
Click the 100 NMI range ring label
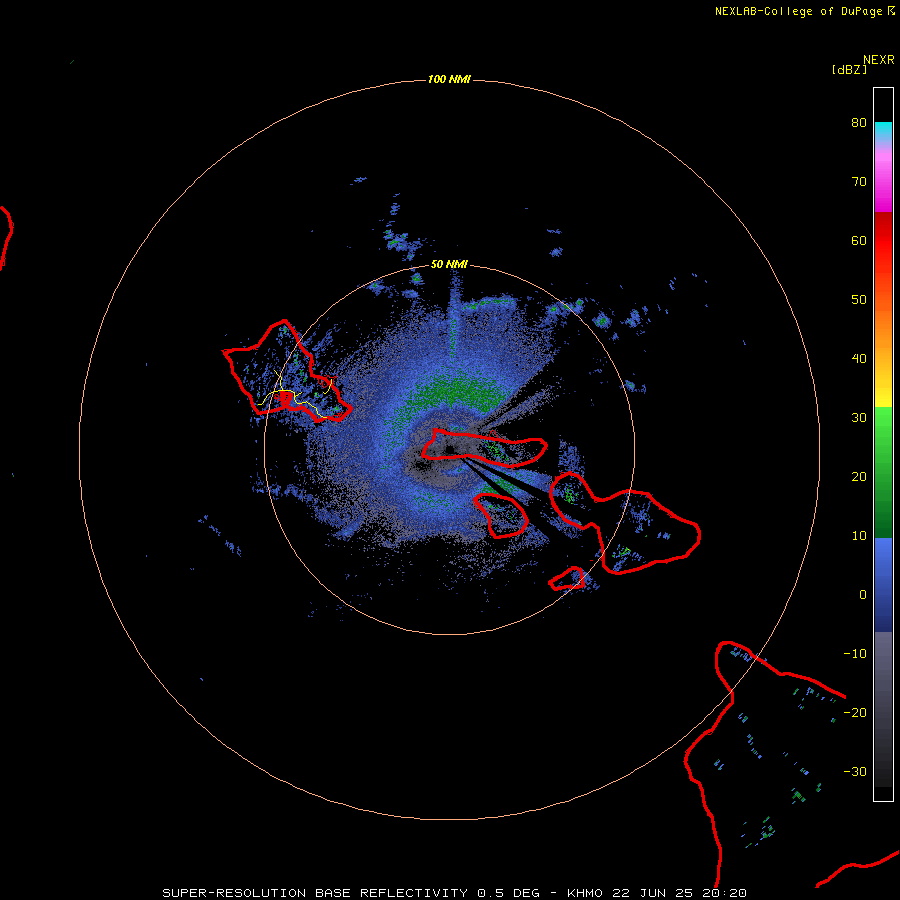[449, 79]
